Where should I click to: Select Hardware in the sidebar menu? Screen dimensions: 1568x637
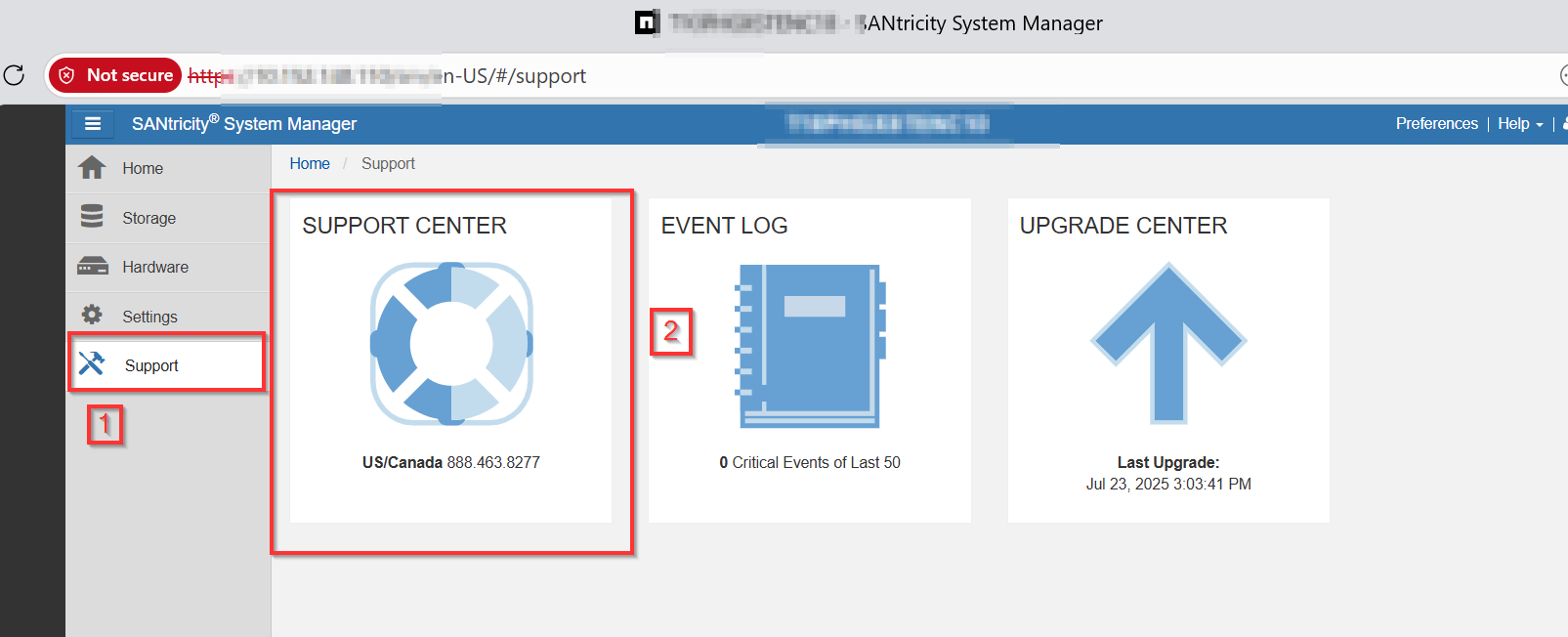155,267
